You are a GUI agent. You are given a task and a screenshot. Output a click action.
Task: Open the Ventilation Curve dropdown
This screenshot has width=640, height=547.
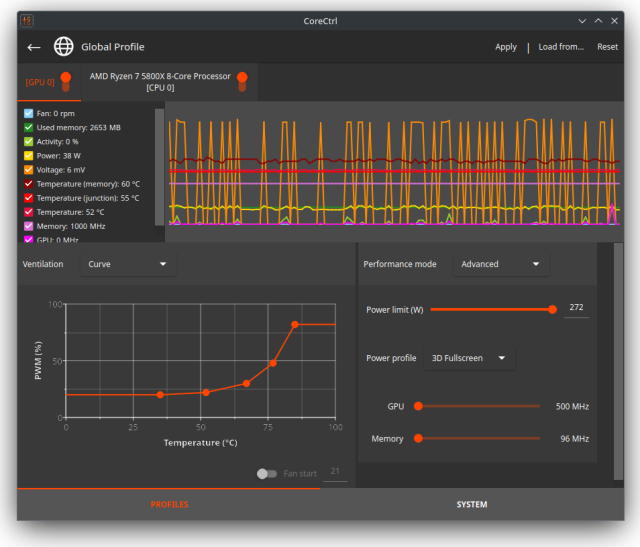[x=127, y=264]
